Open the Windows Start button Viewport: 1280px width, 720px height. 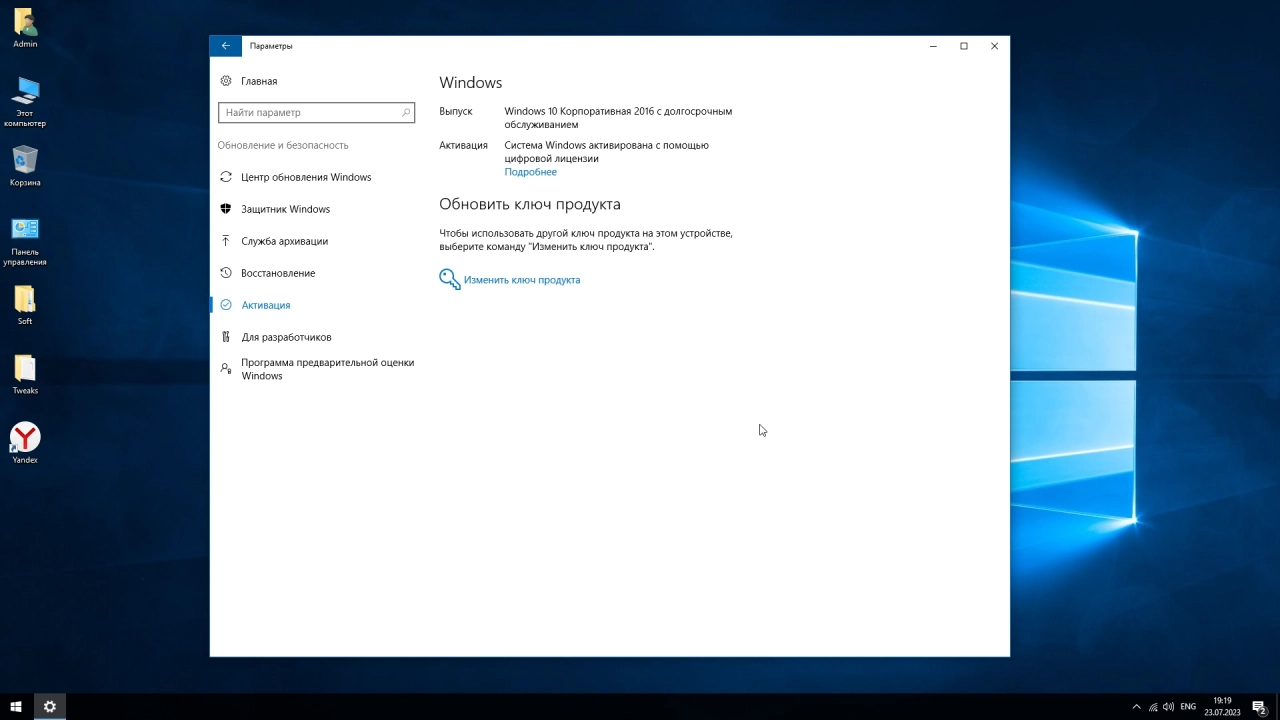[x=16, y=706]
